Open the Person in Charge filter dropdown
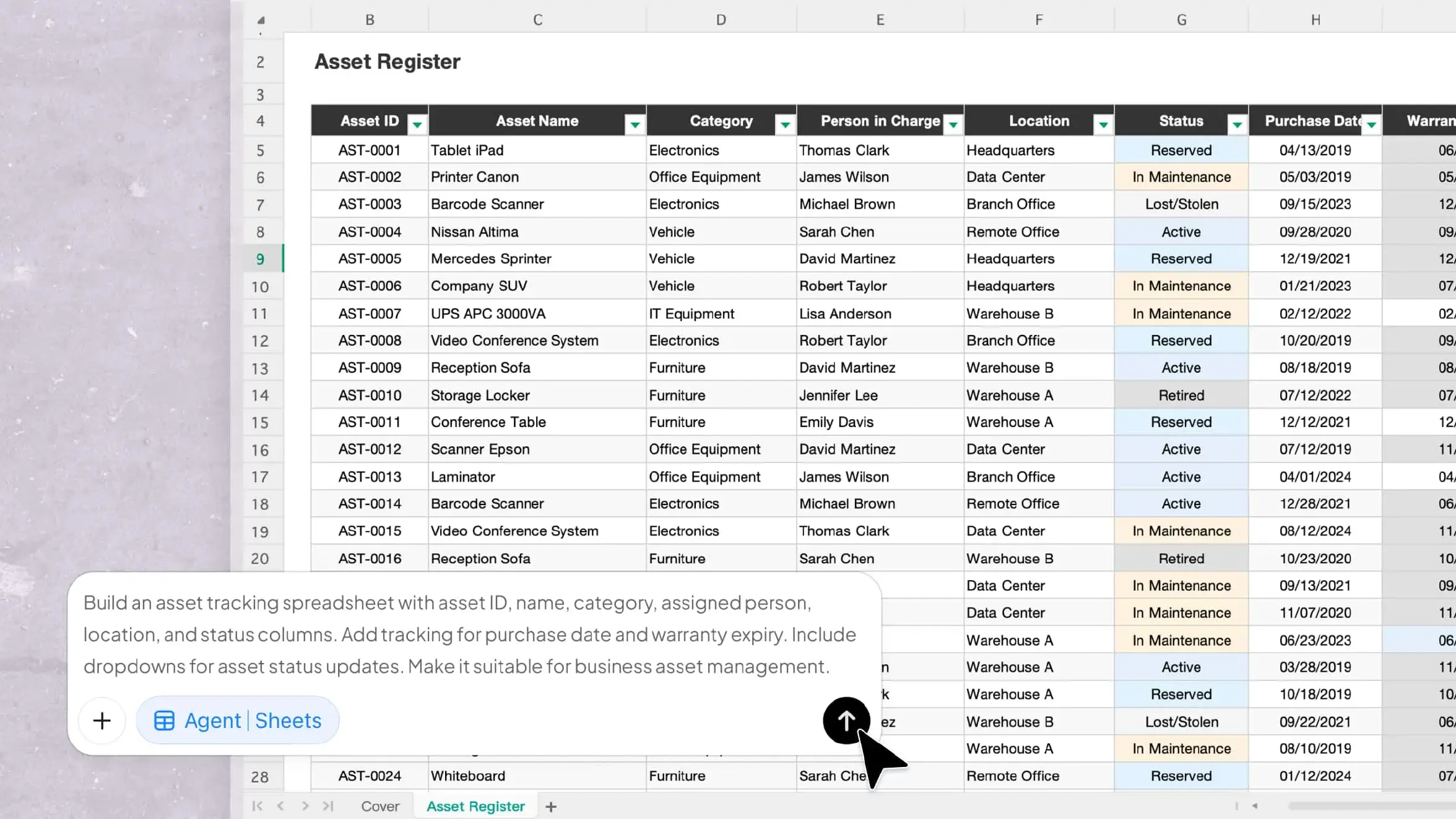 coord(953,125)
